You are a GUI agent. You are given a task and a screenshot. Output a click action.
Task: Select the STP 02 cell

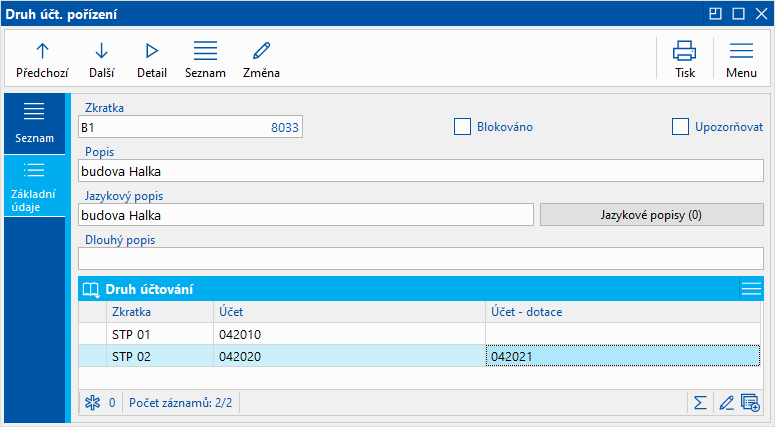pyautogui.click(x=160, y=356)
